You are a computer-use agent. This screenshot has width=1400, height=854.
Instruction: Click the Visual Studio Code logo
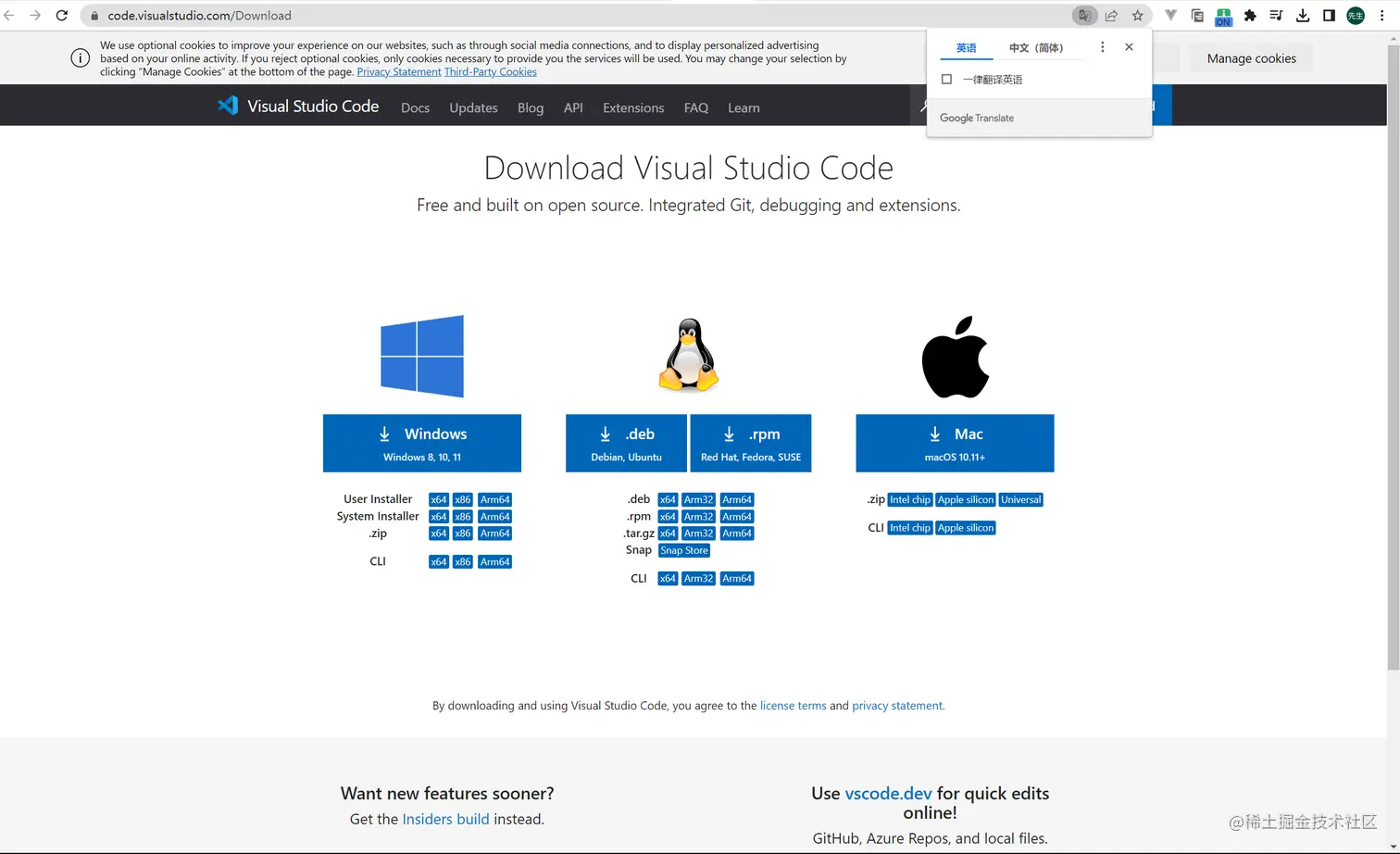pyautogui.click(x=298, y=107)
